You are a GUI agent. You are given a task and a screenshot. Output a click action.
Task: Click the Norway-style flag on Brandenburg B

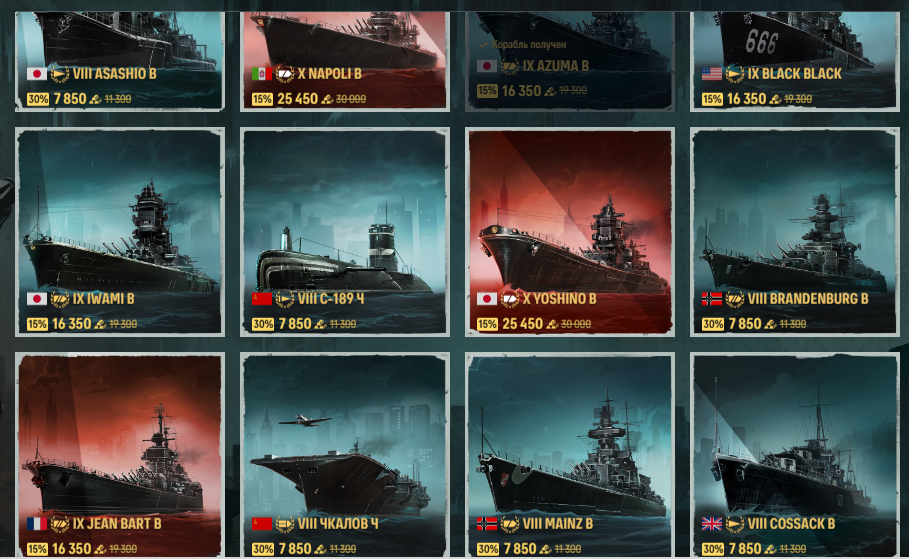(x=712, y=299)
